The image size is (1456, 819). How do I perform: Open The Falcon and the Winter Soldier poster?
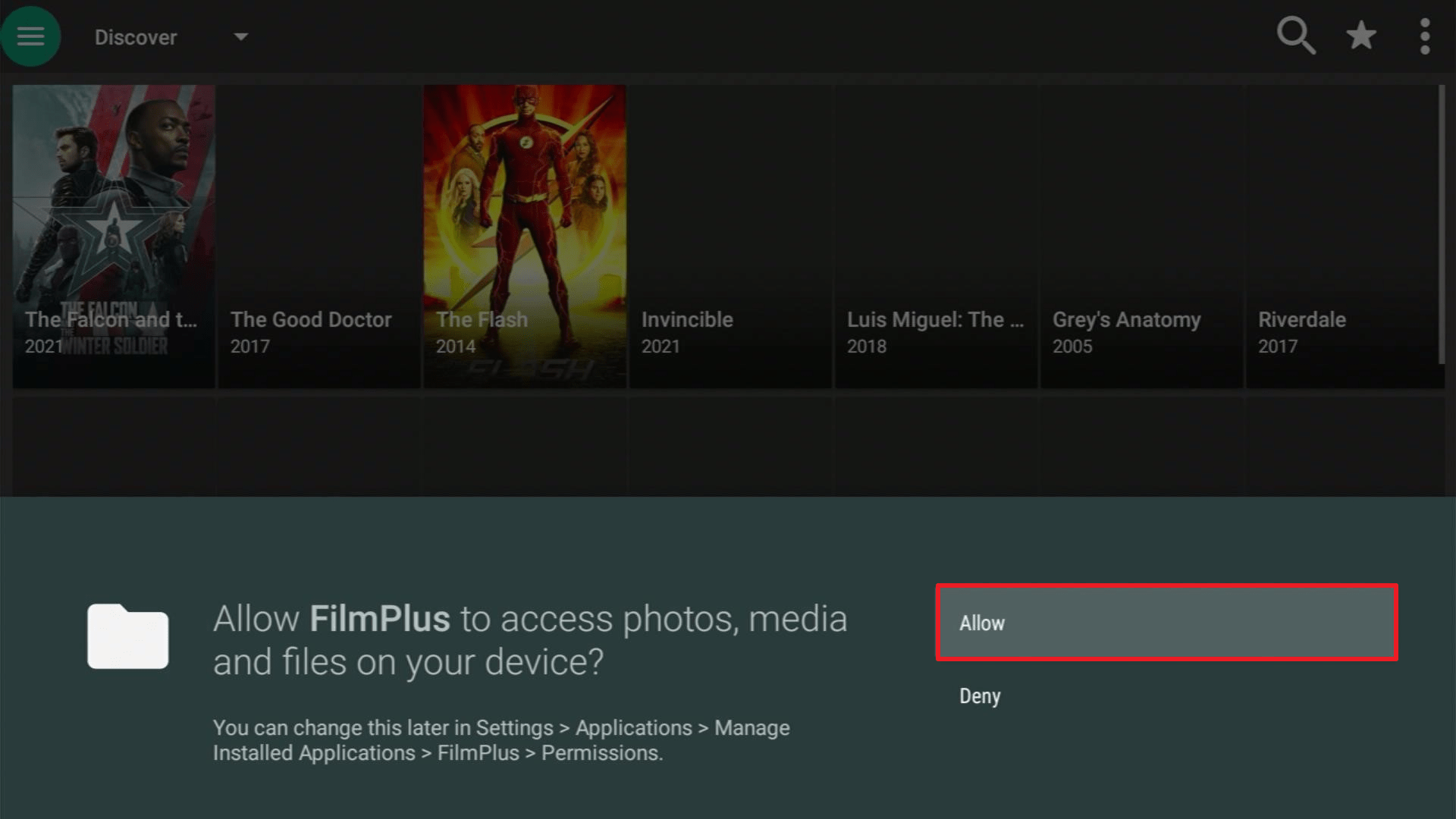point(114,237)
